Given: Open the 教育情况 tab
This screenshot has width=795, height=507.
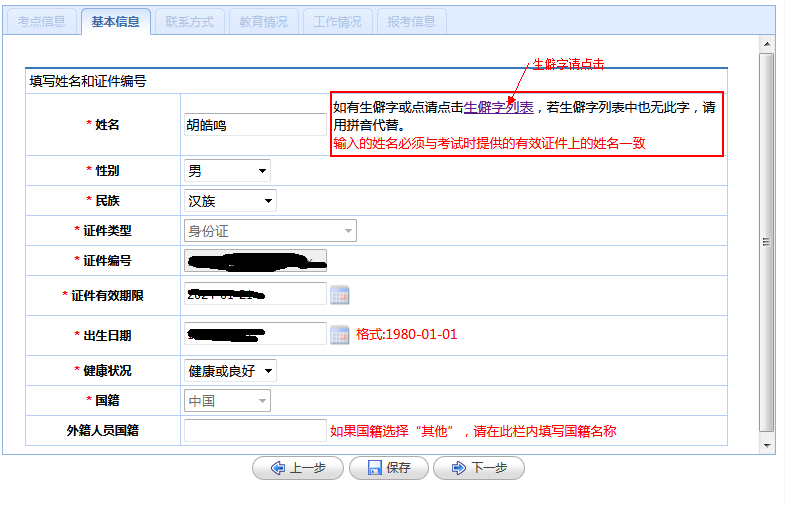Looking at the screenshot, I should pyautogui.click(x=263, y=21).
